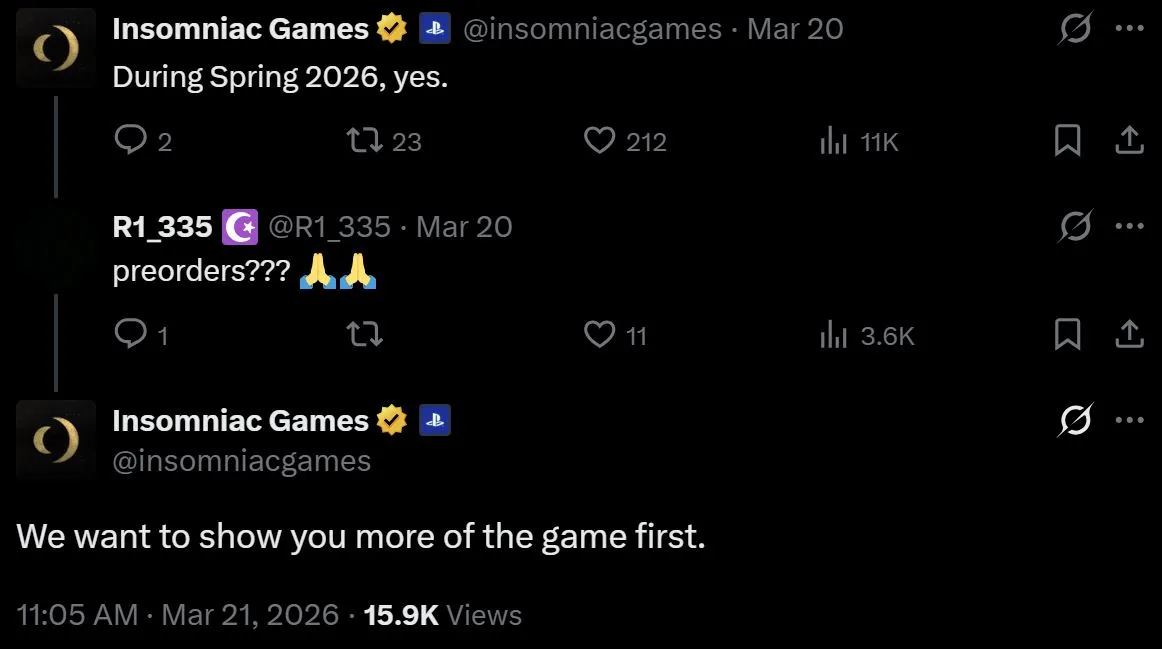This screenshot has width=1162, height=649.
Task: Select the repost icon under the preorders reply
Action: pyautogui.click(x=364, y=335)
